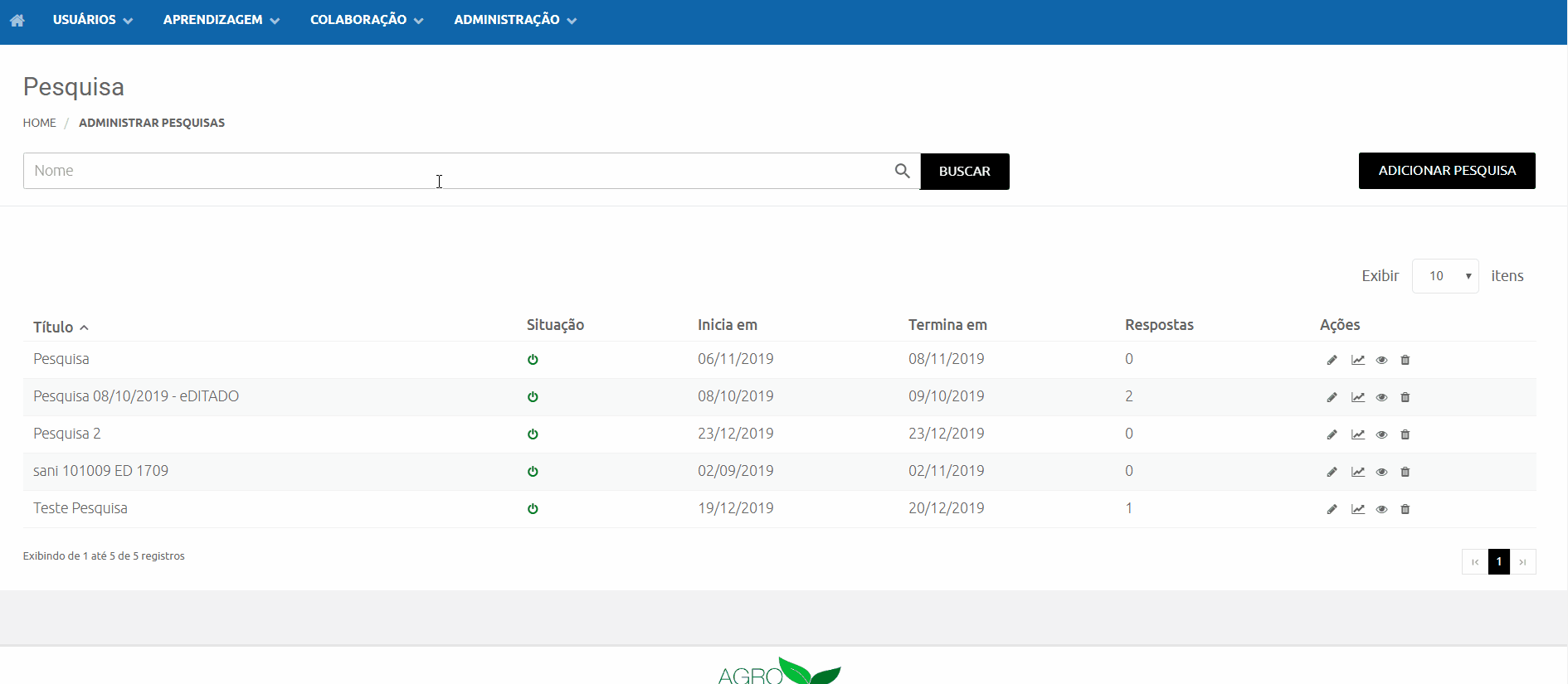Go to the home page via house icon
This screenshot has height=684, width=1568.
(17, 20)
